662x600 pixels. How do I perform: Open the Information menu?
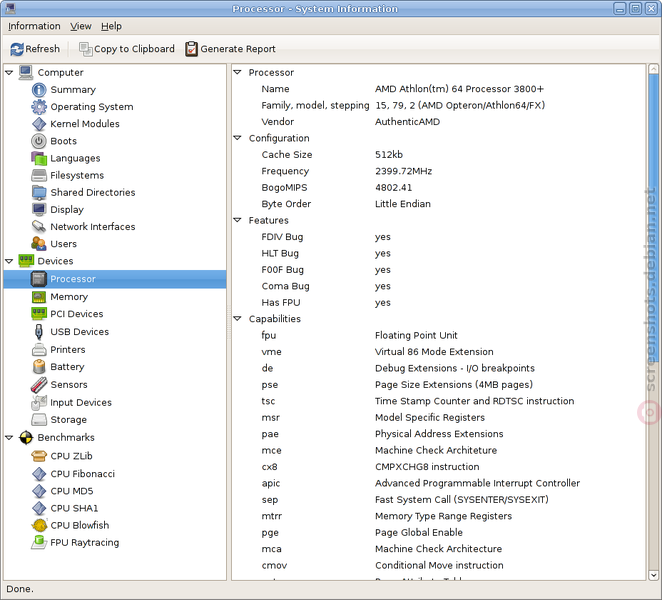(x=34, y=26)
